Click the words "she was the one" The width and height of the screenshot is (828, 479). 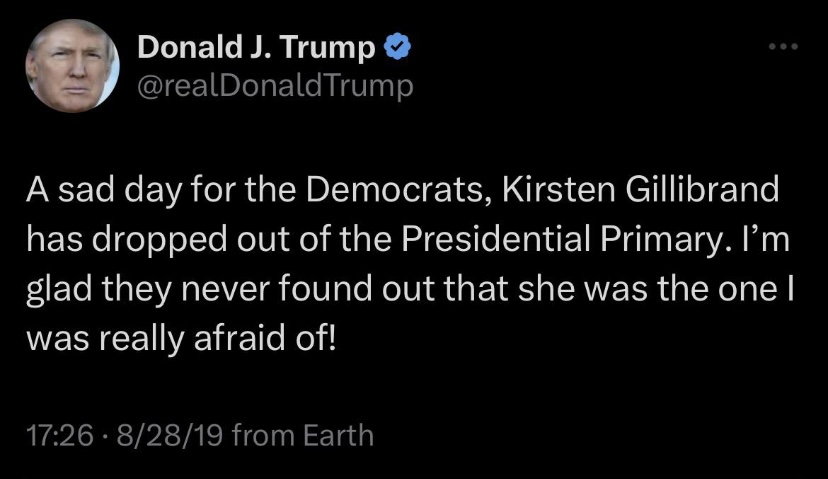coord(646,290)
